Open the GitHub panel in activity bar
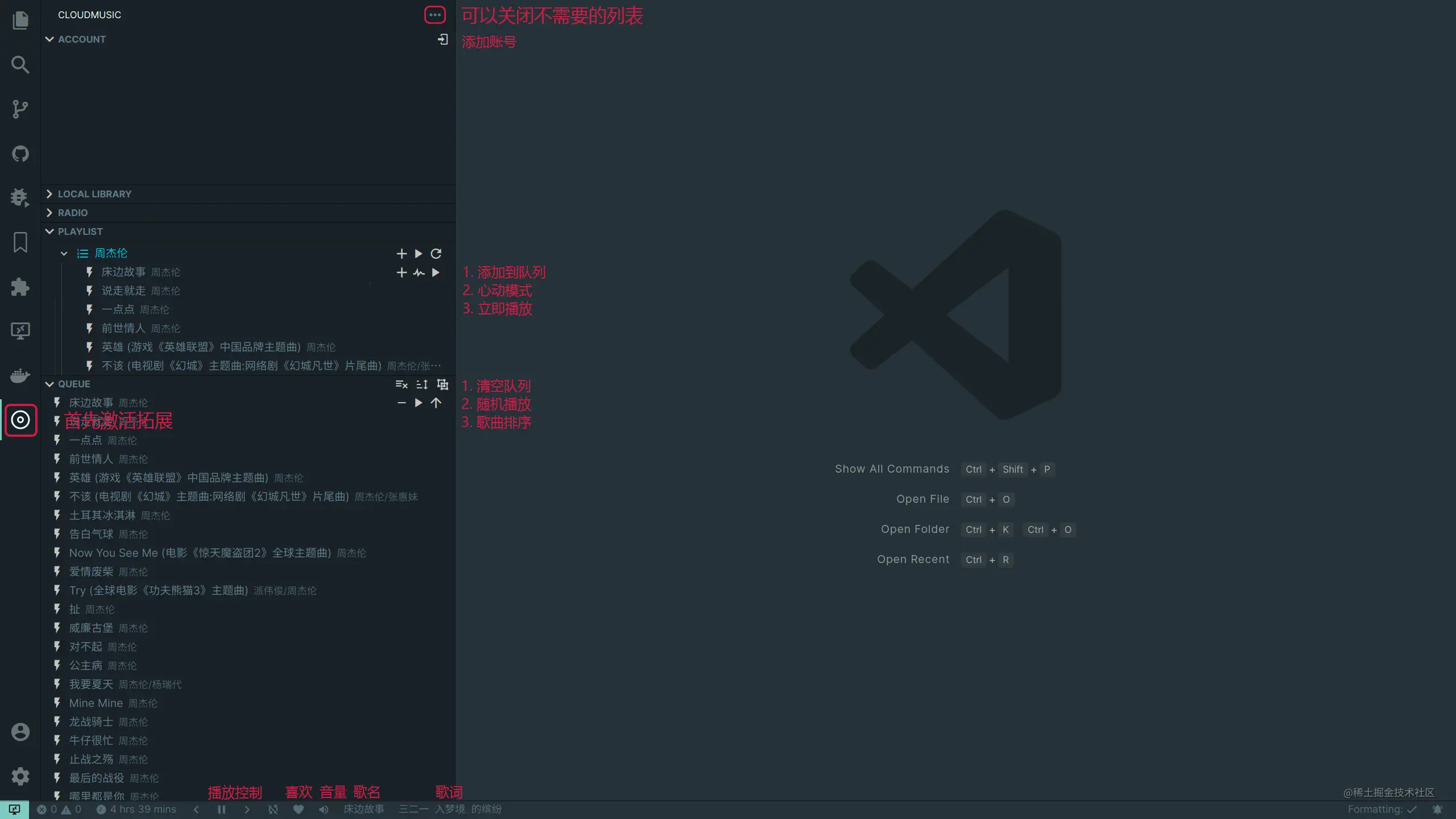Screen dimensions: 1456x819 click(x=20, y=154)
